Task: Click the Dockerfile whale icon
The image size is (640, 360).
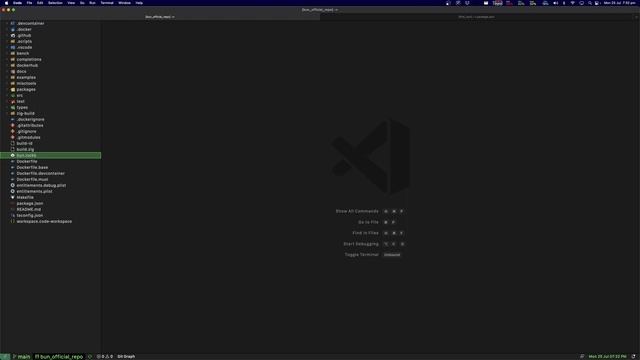Action: pyautogui.click(x=13, y=162)
